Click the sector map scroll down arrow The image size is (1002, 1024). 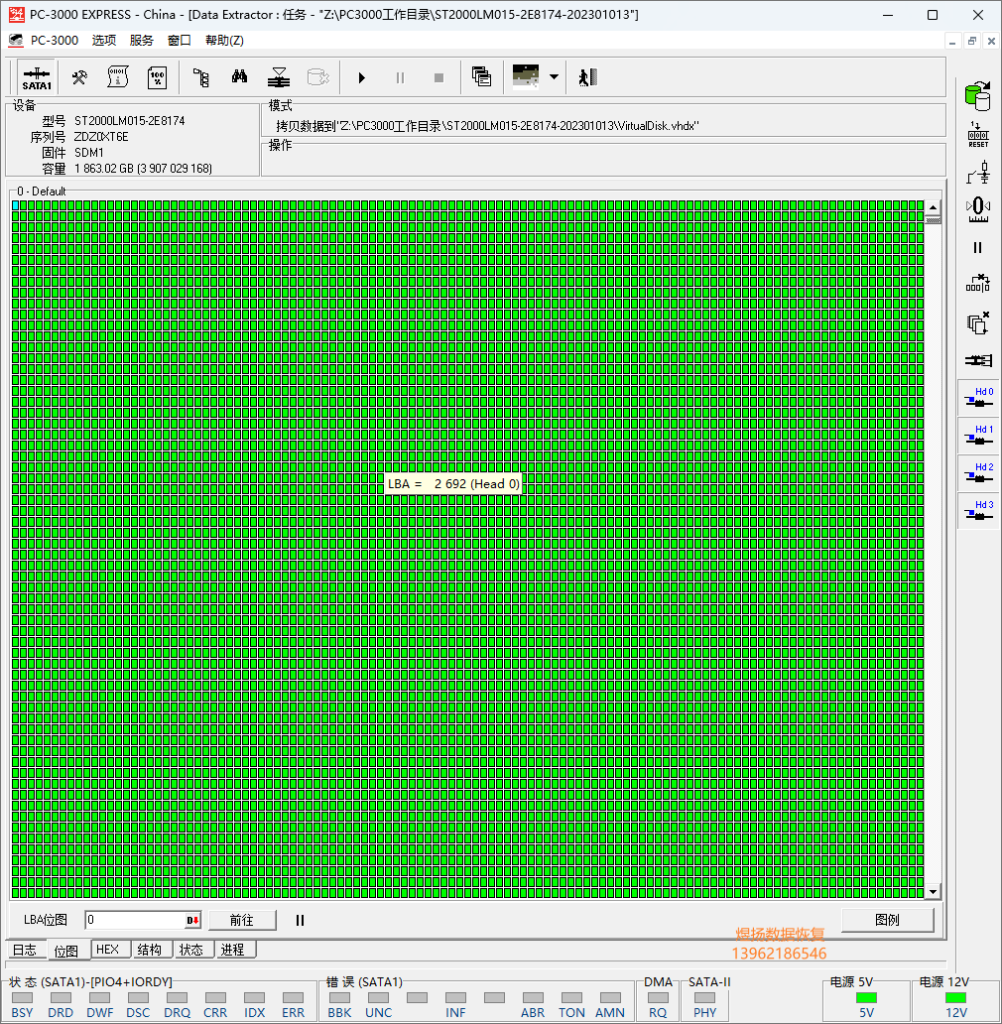[x=933, y=891]
